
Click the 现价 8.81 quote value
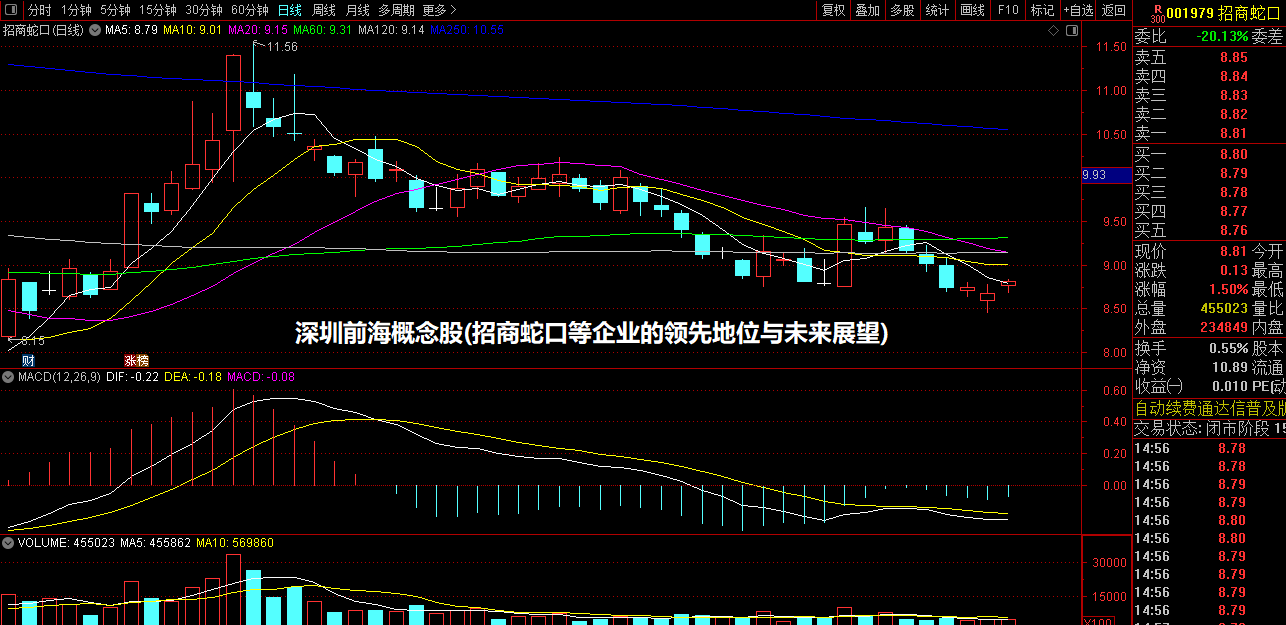tap(1233, 251)
